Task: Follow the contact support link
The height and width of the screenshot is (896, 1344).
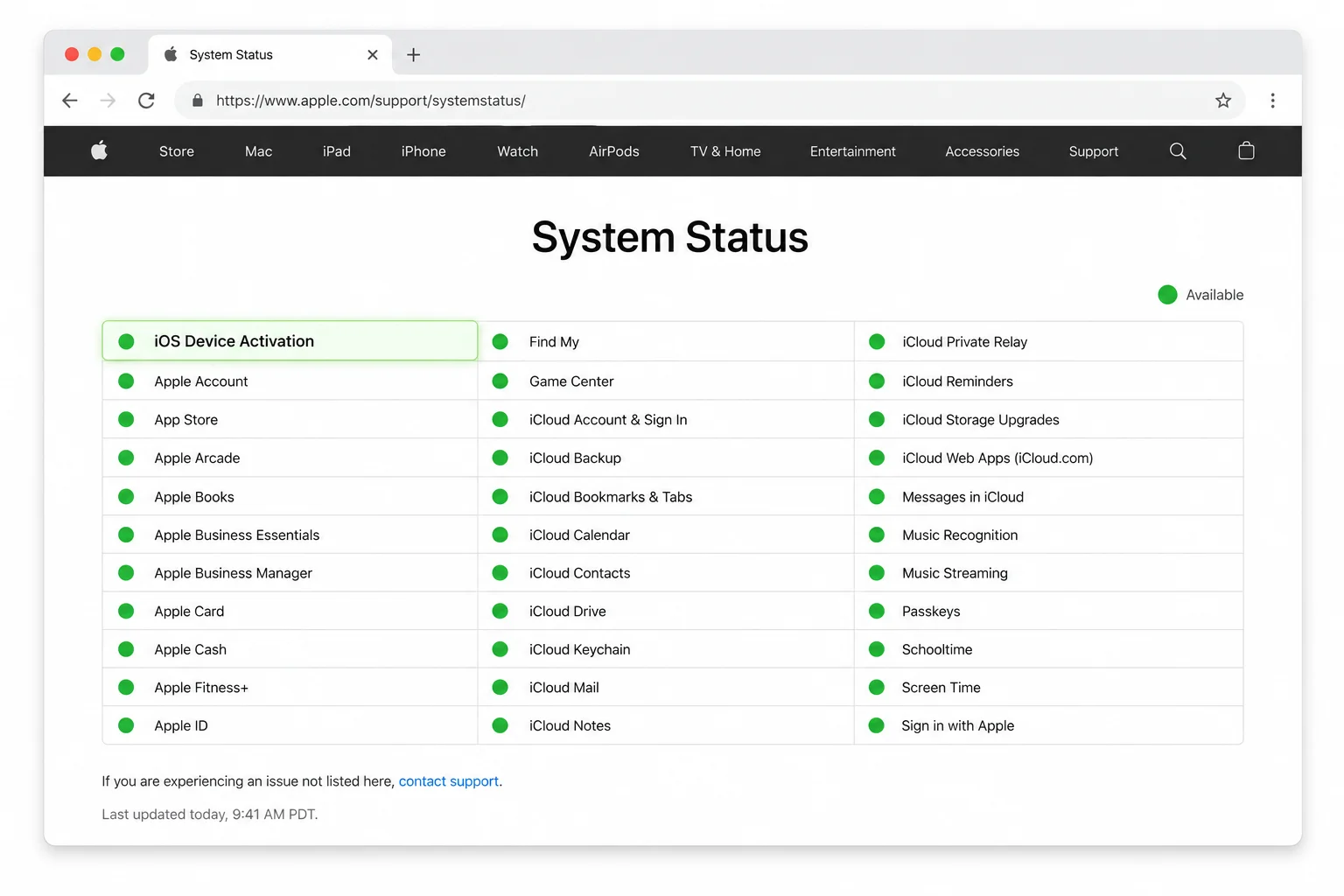Action: (x=449, y=781)
